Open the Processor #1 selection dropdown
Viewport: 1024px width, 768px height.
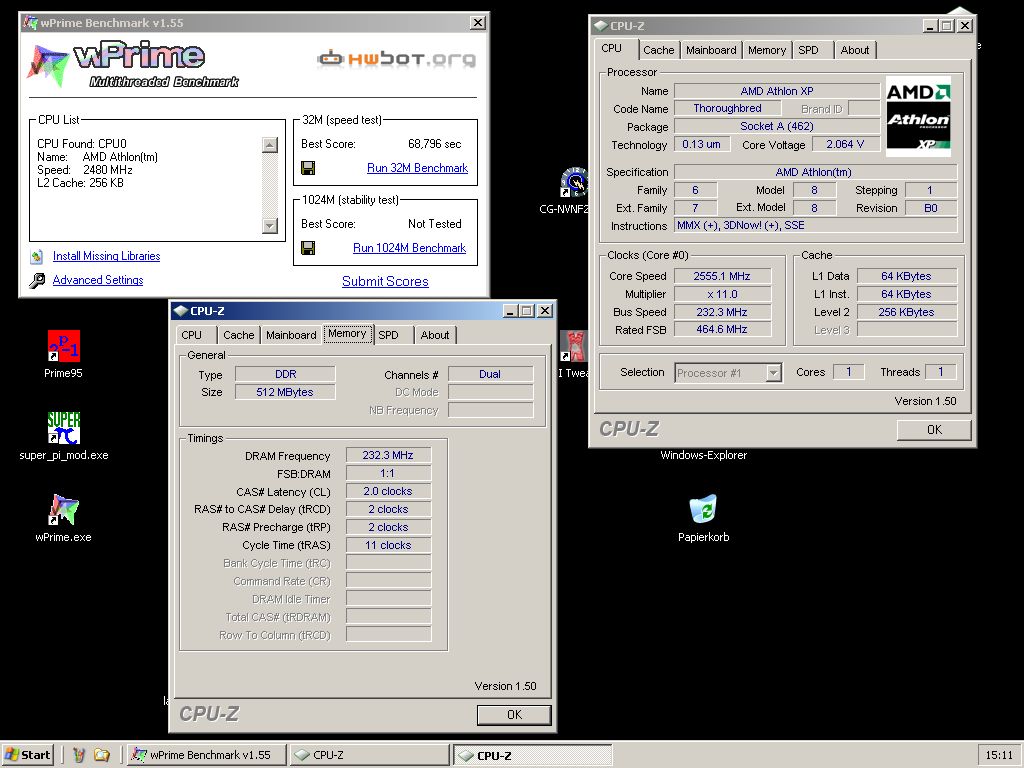[773, 373]
